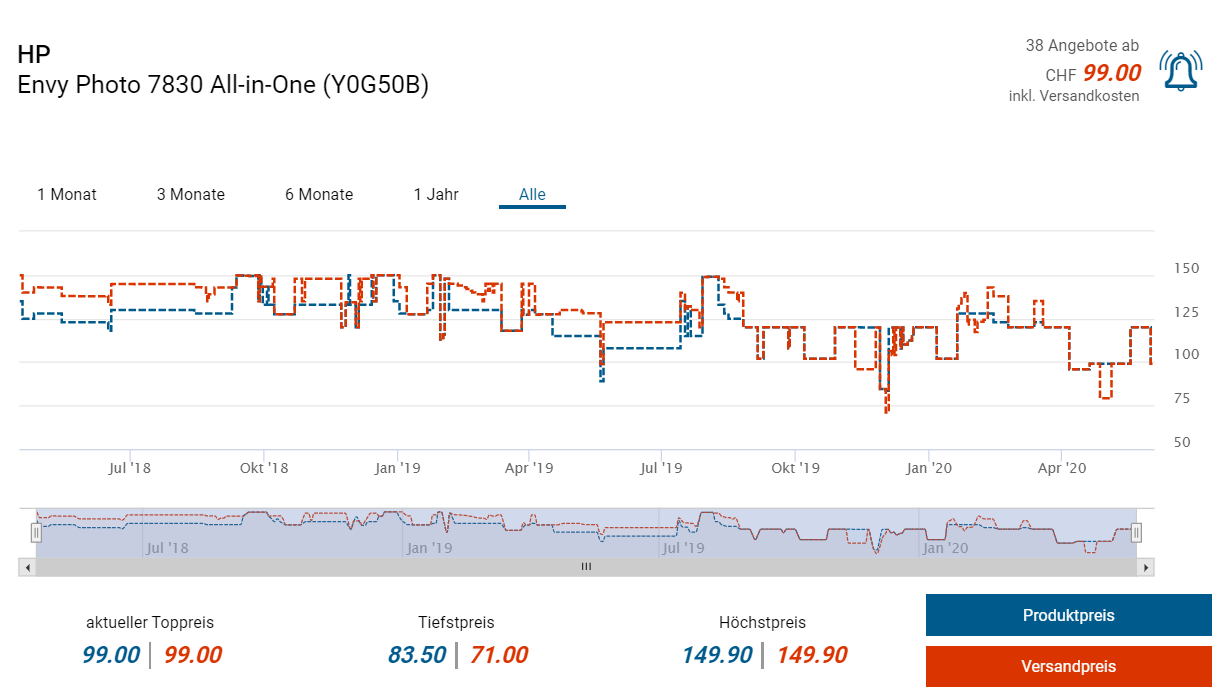Click the Jan '19 label in the navigator
Image resolution: width=1219 pixels, height=698 pixels.
[x=429, y=548]
